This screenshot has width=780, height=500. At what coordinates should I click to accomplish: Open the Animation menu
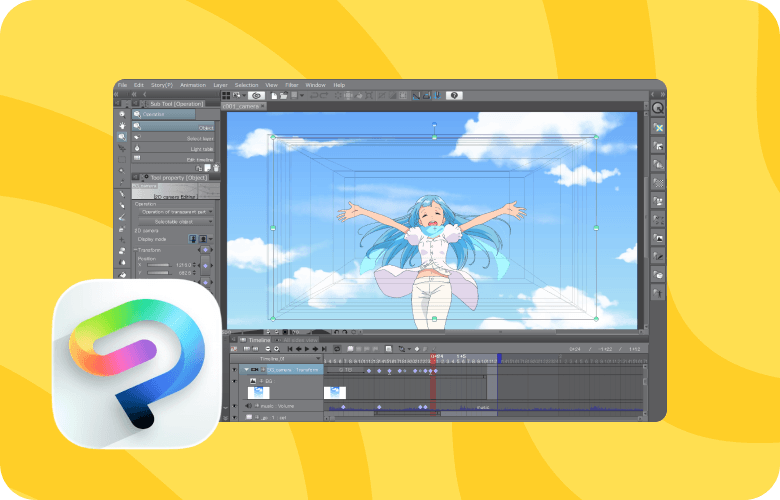[x=193, y=85]
